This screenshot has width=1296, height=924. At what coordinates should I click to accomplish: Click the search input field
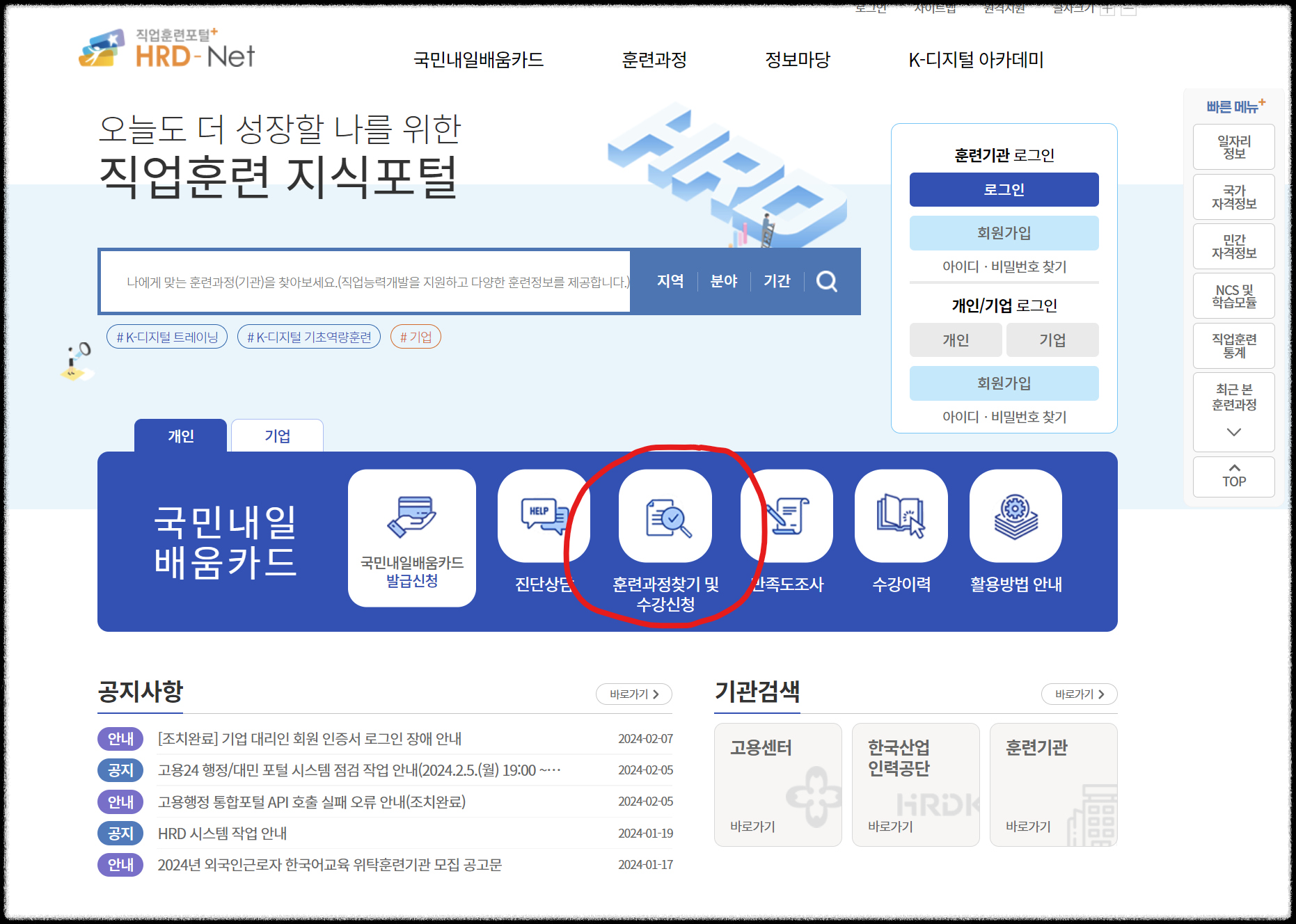click(x=365, y=282)
